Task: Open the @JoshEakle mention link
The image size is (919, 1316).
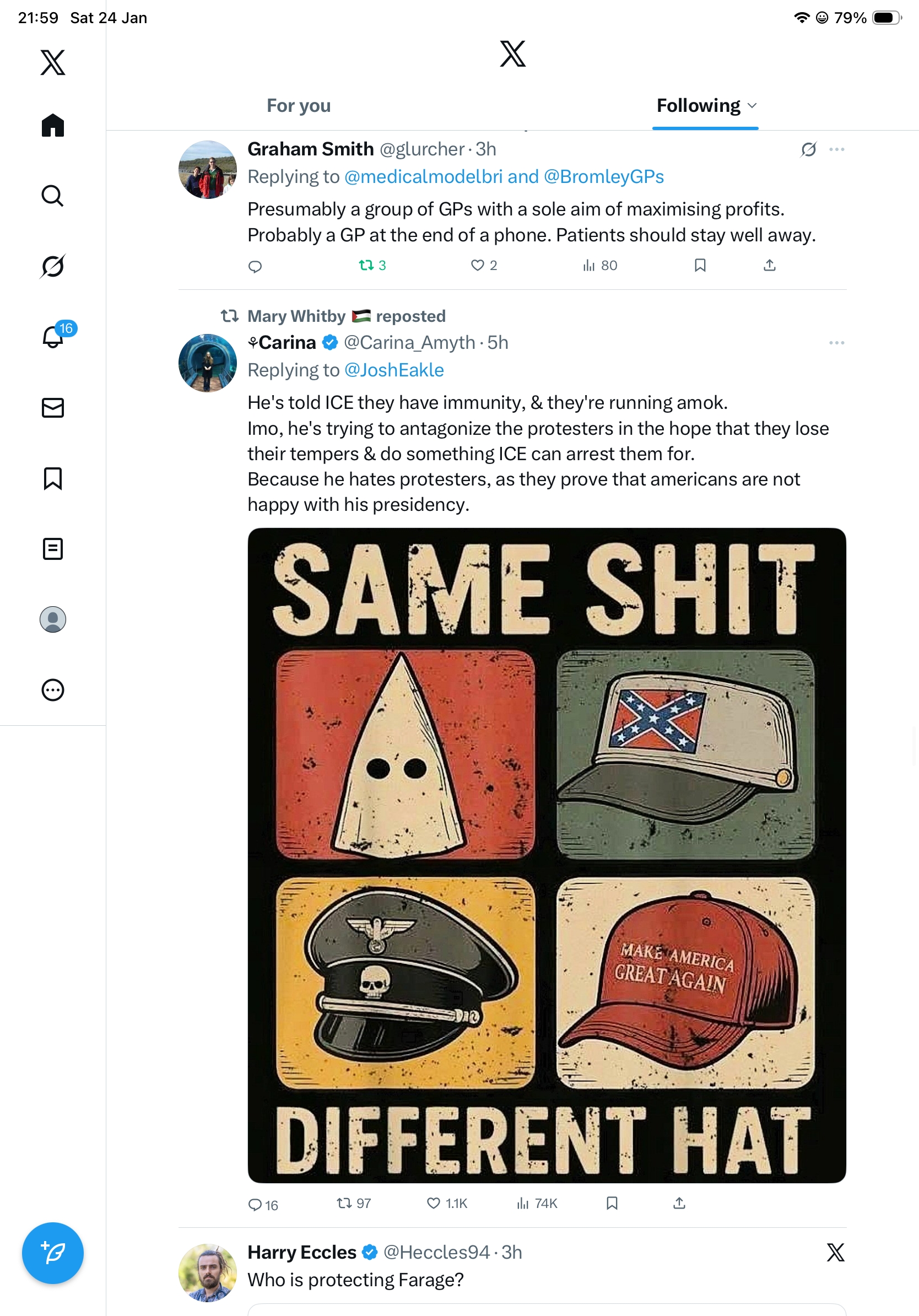Action: pyautogui.click(x=393, y=370)
